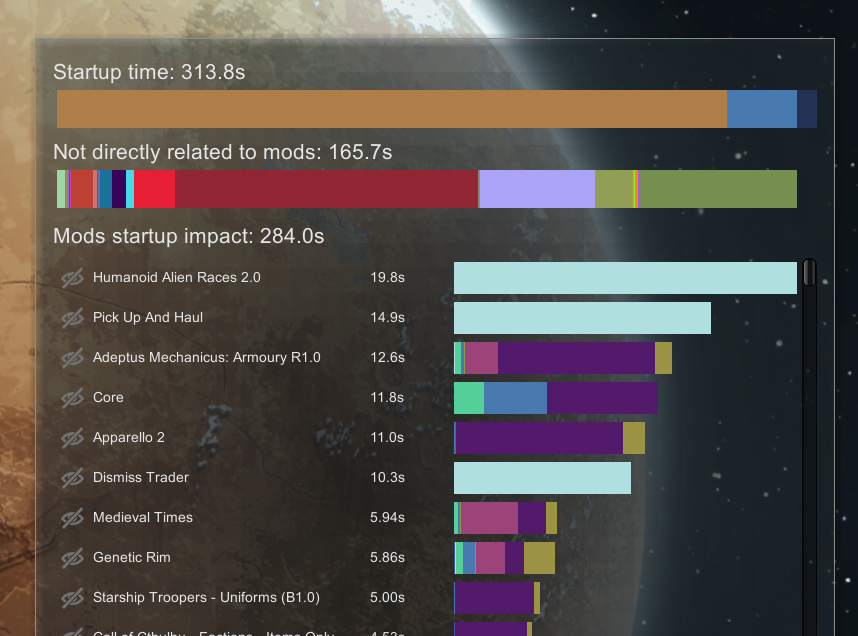The image size is (858, 636).
Task: Click the crossed-eye icon for Dismiss Trader
Action: [x=72, y=478]
